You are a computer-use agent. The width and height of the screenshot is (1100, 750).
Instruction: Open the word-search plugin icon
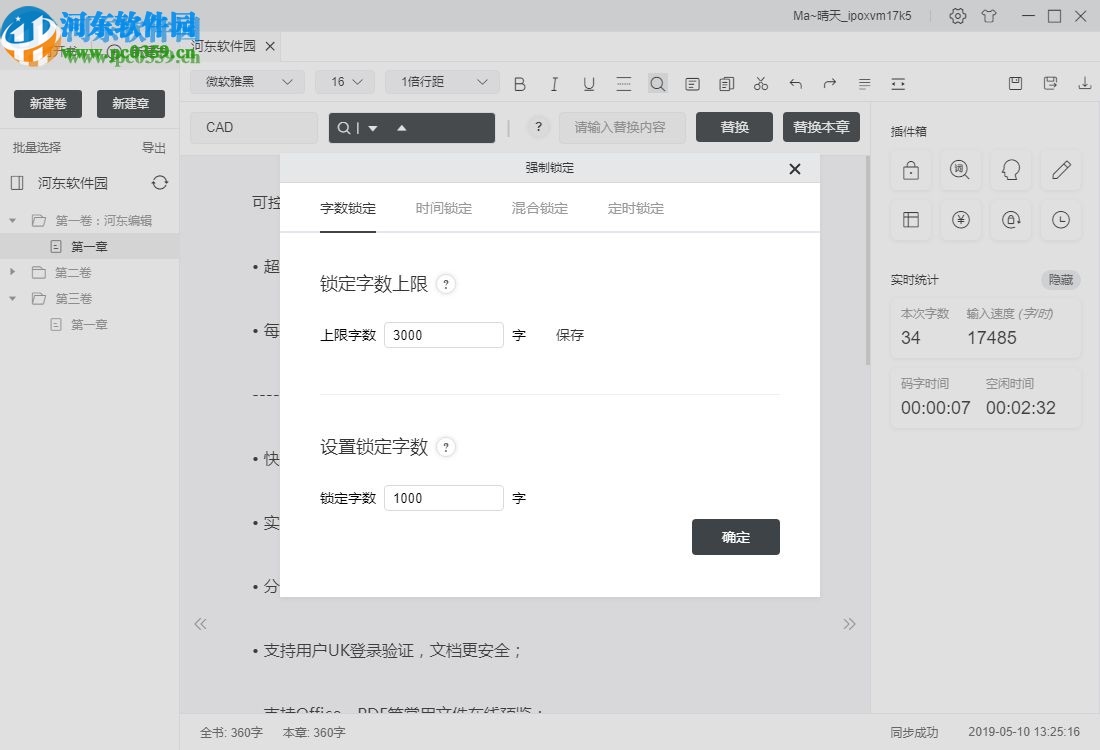tap(960, 170)
